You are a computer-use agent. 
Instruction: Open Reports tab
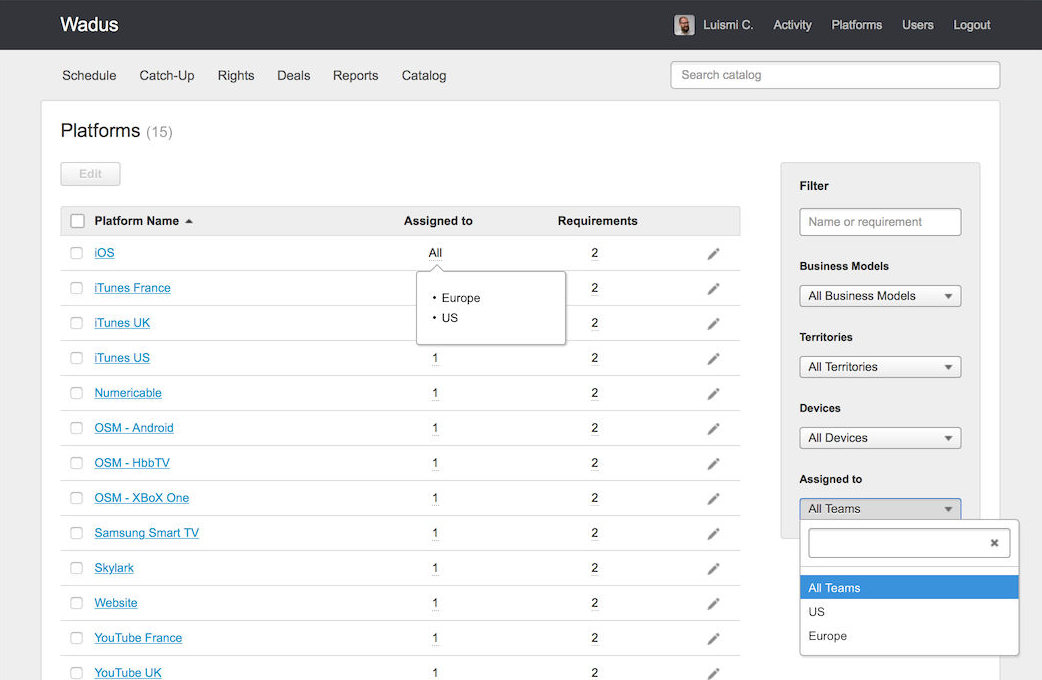(356, 76)
